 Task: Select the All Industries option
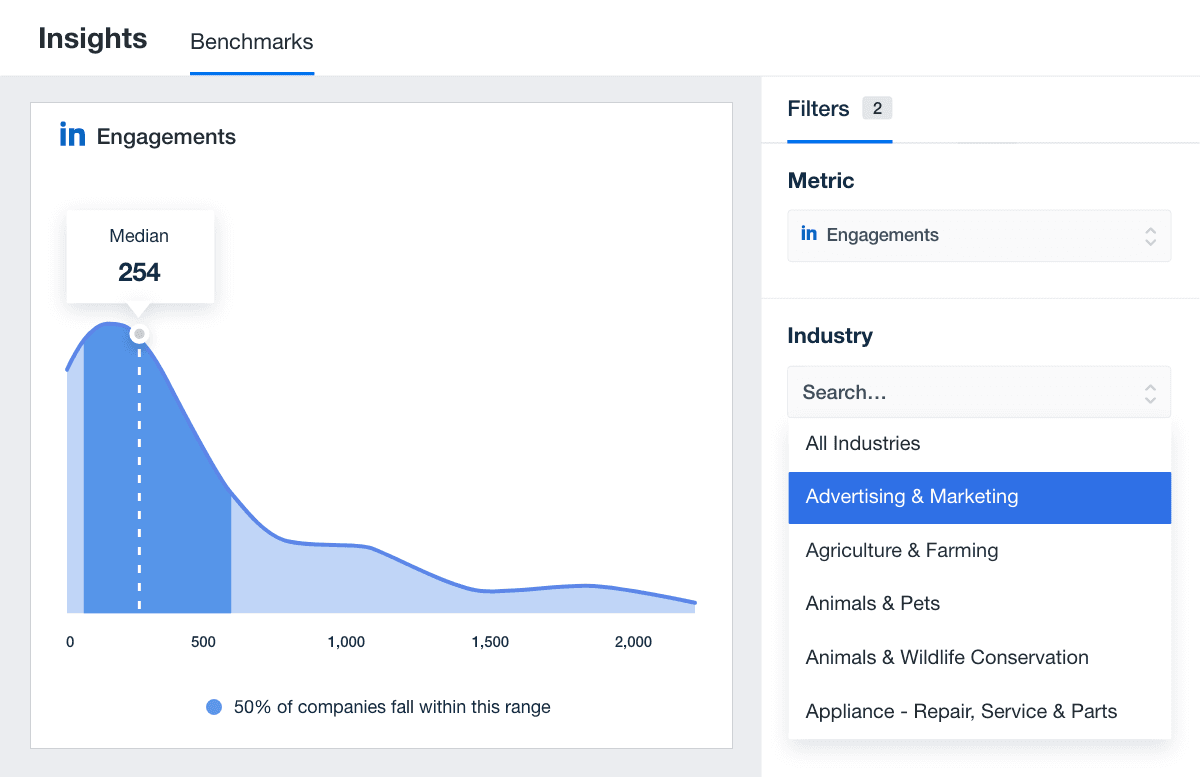tap(862, 443)
